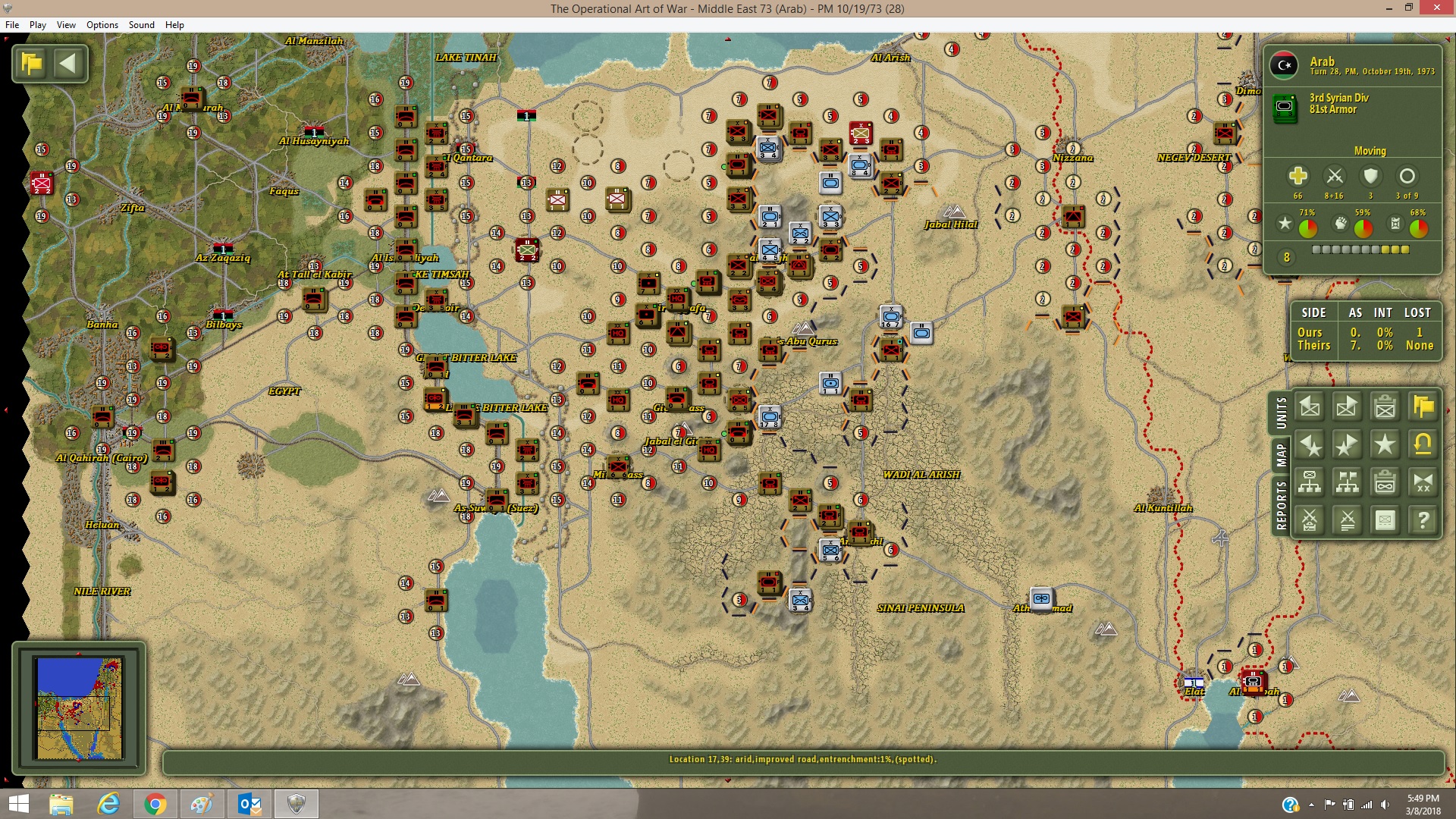The height and width of the screenshot is (819, 1456).
Task: Click the 59% readiness pie indicator
Action: click(1363, 227)
